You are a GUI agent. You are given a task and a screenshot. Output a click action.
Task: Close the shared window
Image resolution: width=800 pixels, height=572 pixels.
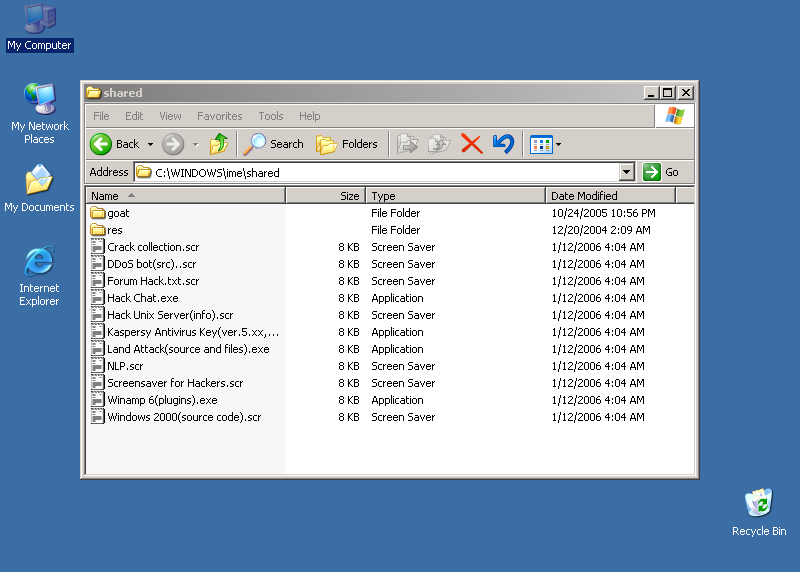686,93
